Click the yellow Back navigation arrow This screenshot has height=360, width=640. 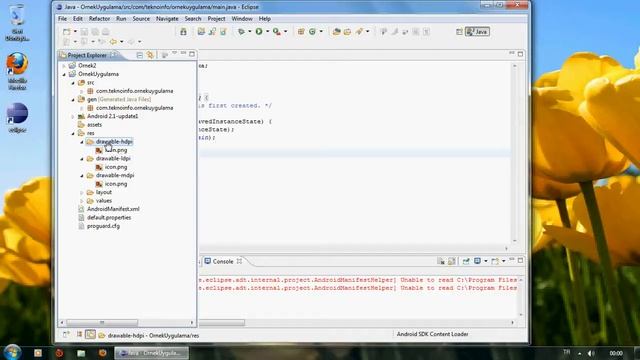tap(113, 42)
